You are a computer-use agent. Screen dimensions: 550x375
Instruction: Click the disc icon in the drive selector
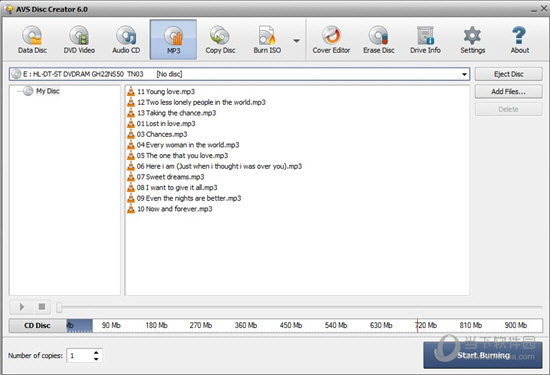click(16, 74)
